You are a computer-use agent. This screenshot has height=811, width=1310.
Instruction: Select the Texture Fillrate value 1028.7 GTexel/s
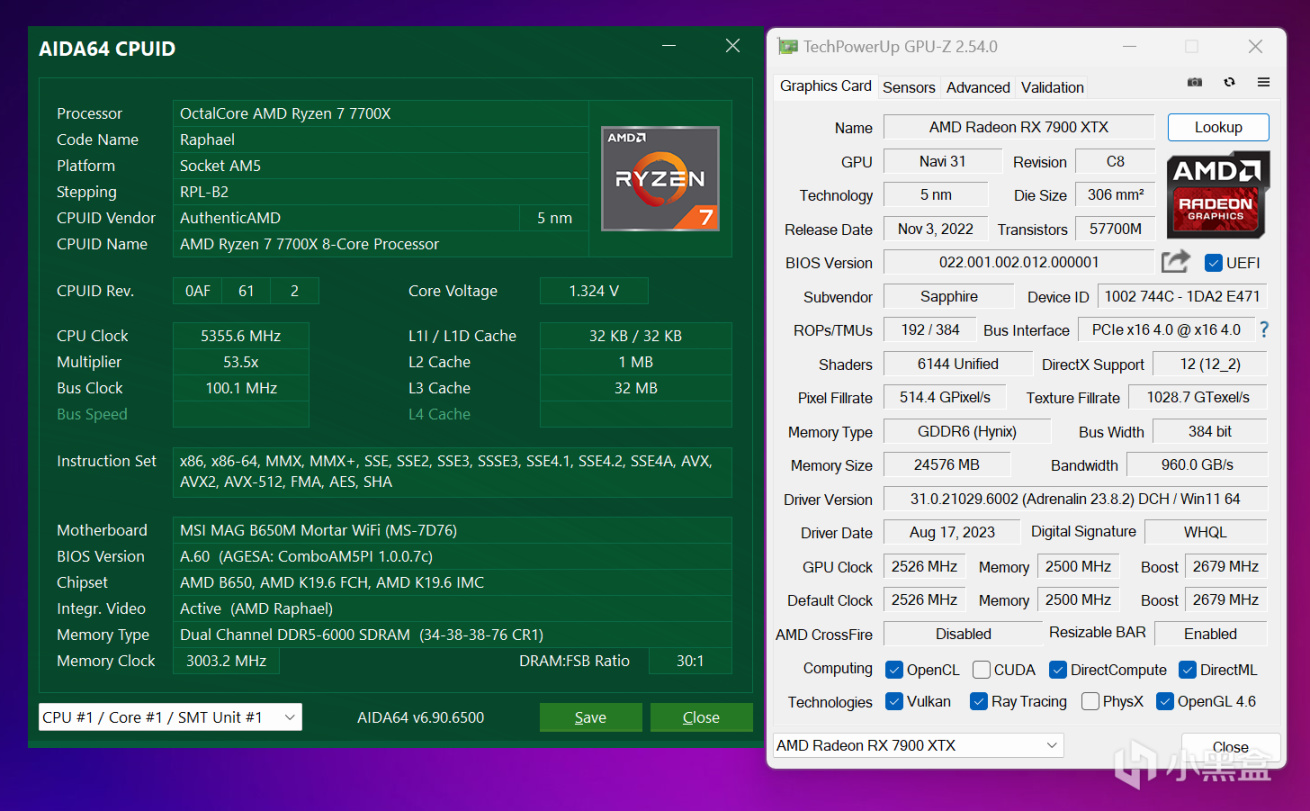click(x=1198, y=397)
